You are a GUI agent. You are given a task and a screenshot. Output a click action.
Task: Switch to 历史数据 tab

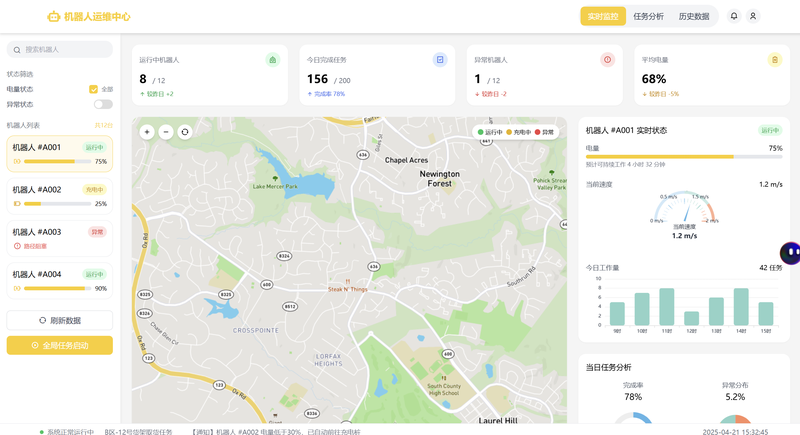(693, 16)
